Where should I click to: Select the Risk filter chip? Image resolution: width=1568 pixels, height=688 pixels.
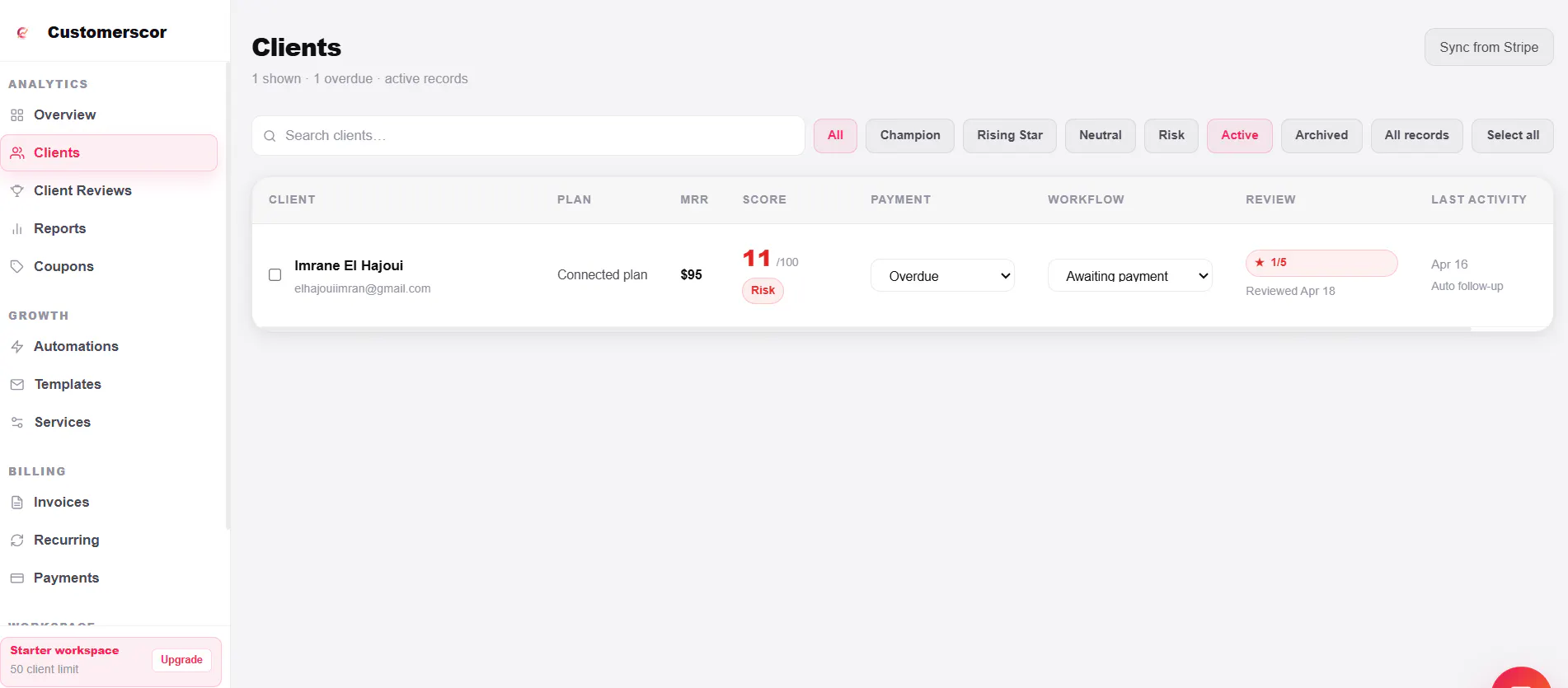[1171, 136]
